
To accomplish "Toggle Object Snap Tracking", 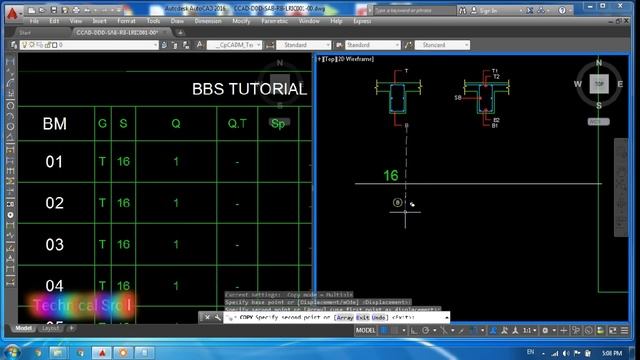I will point(462,331).
